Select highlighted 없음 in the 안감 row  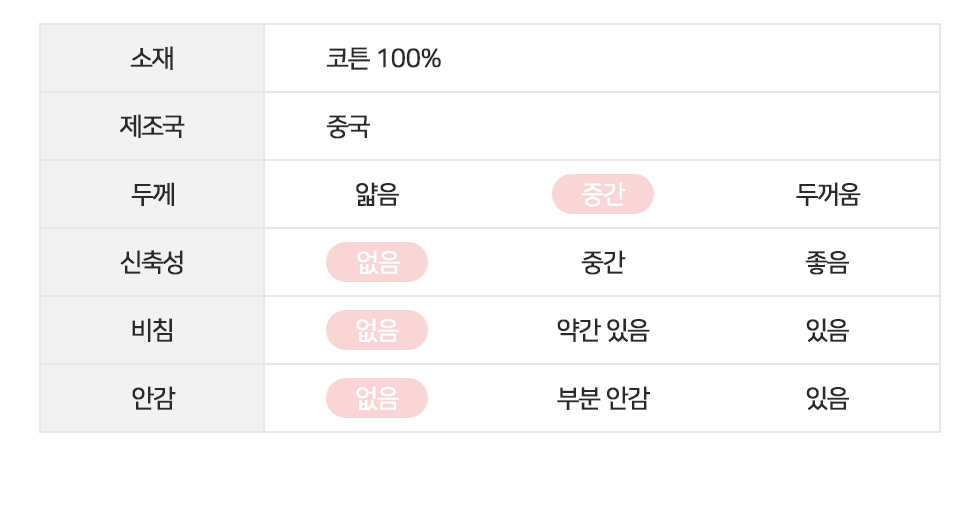click(x=376, y=399)
